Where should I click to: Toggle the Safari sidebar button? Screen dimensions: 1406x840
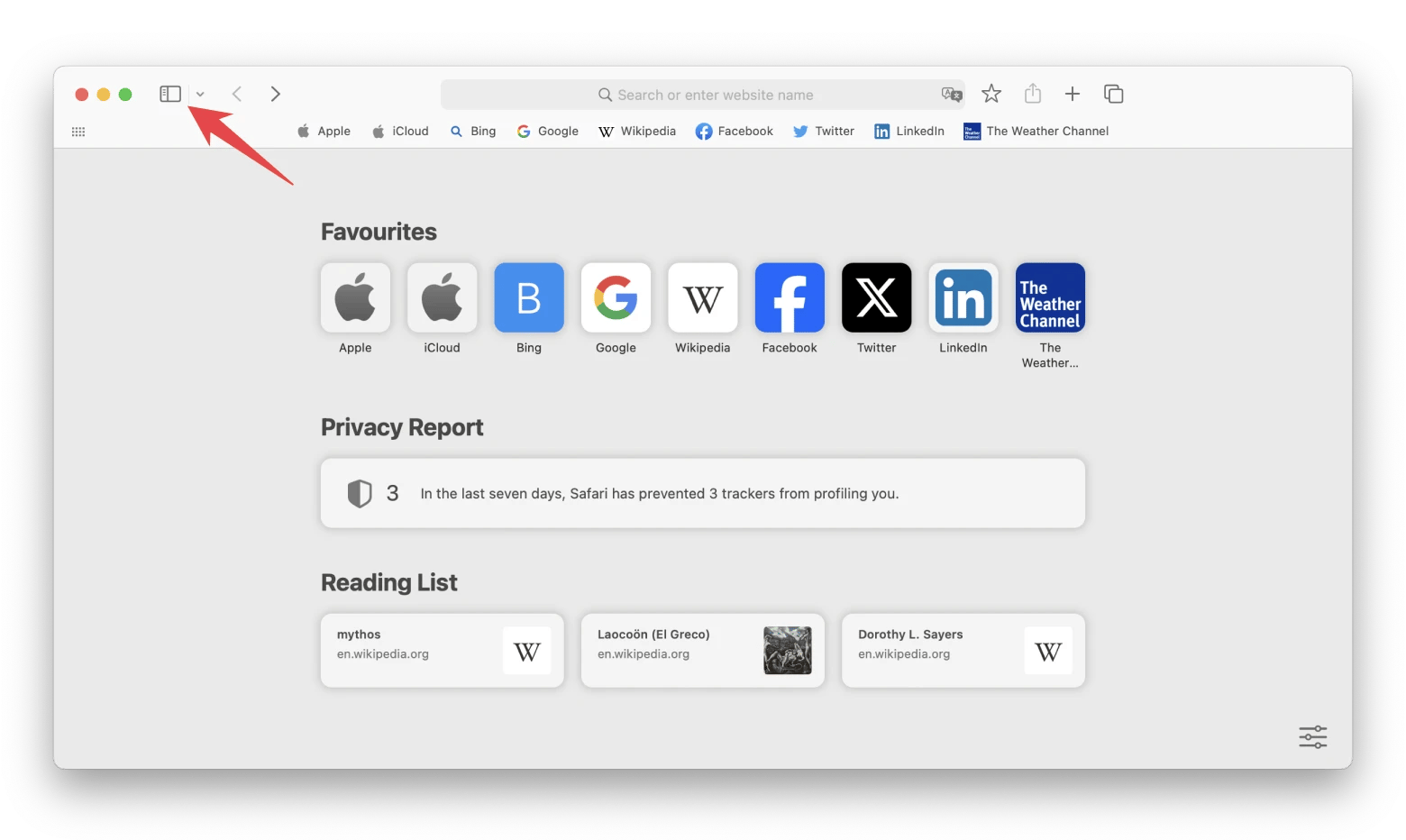pos(170,94)
